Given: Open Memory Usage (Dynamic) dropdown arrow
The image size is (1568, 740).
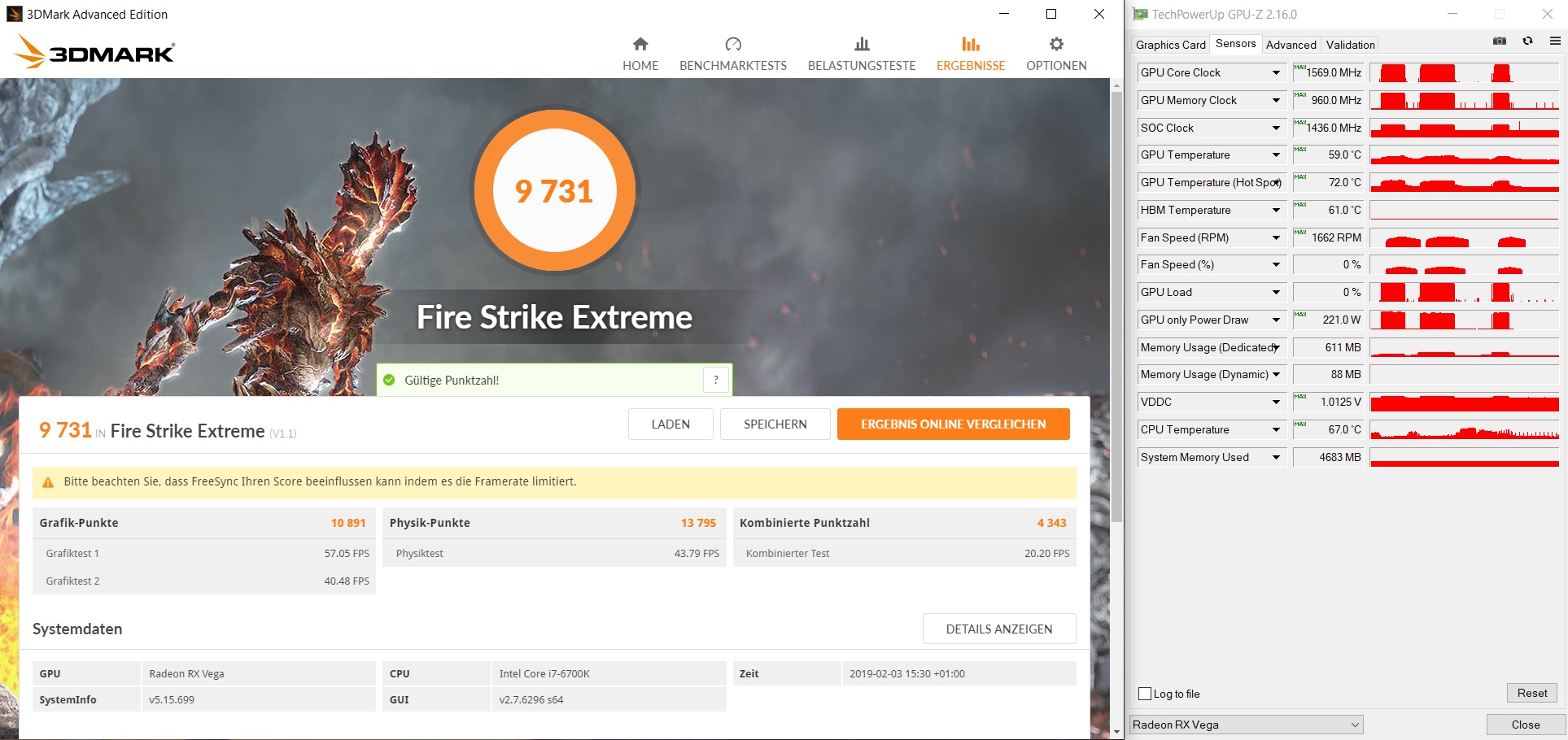Looking at the screenshot, I should click(1276, 375).
